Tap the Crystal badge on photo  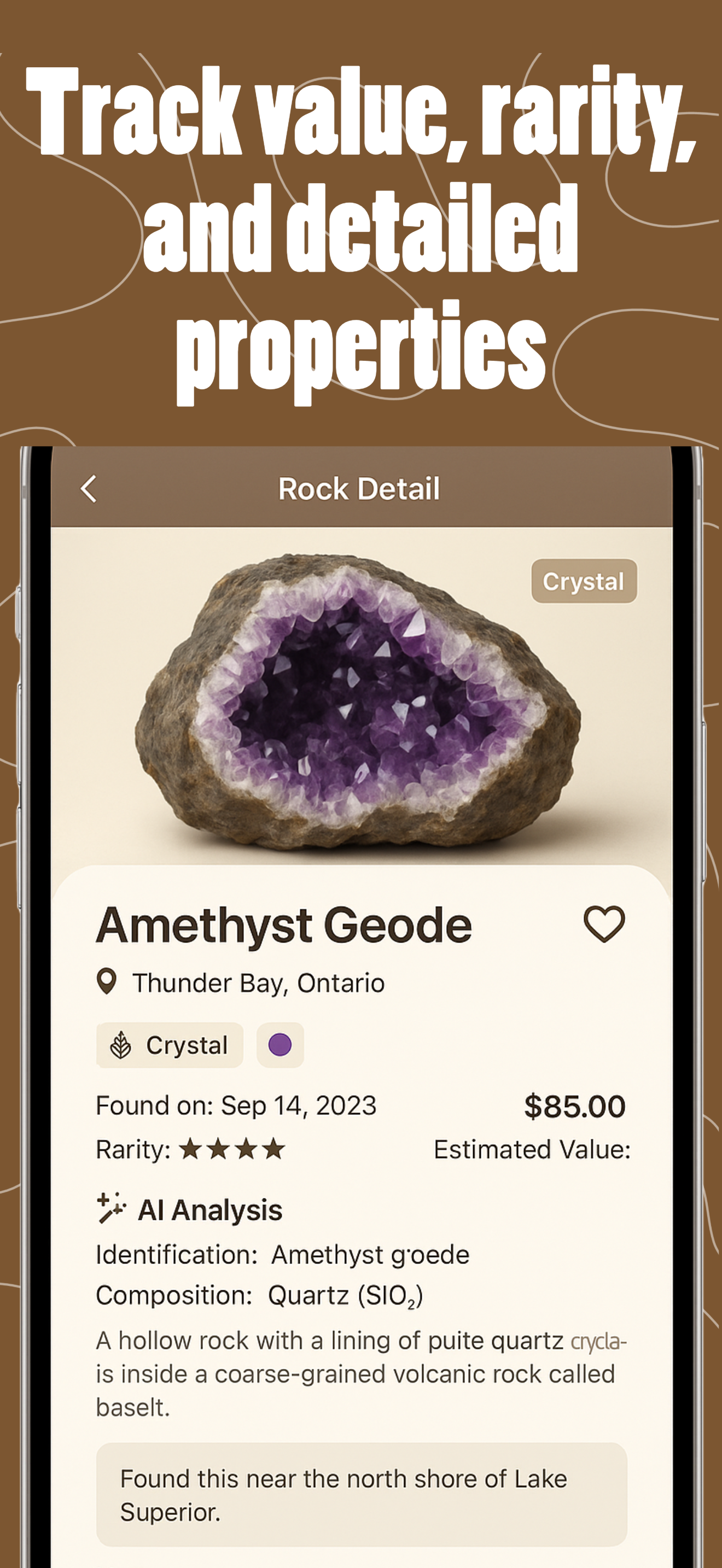pyautogui.click(x=584, y=581)
